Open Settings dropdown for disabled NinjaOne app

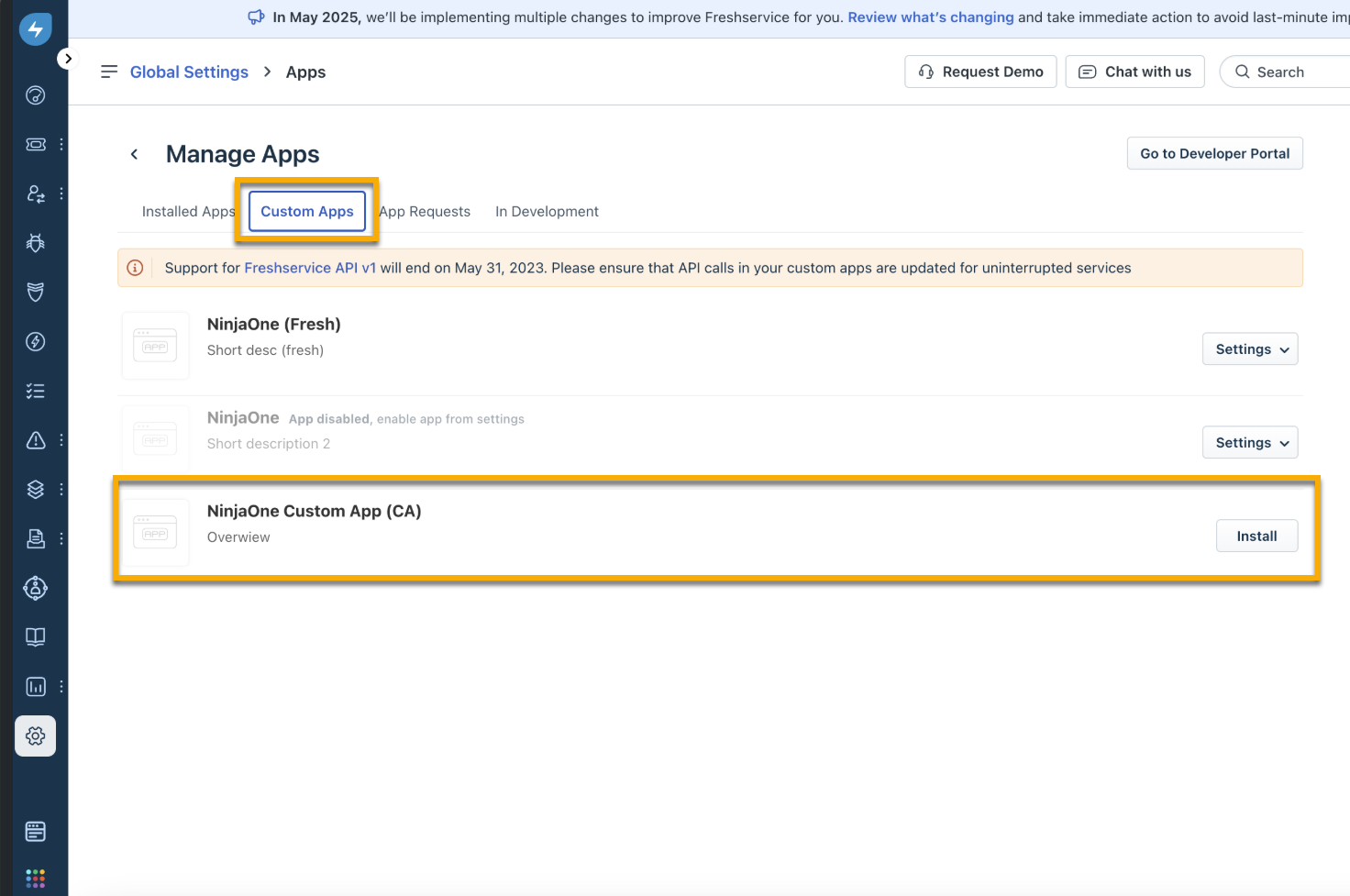pyautogui.click(x=1250, y=443)
